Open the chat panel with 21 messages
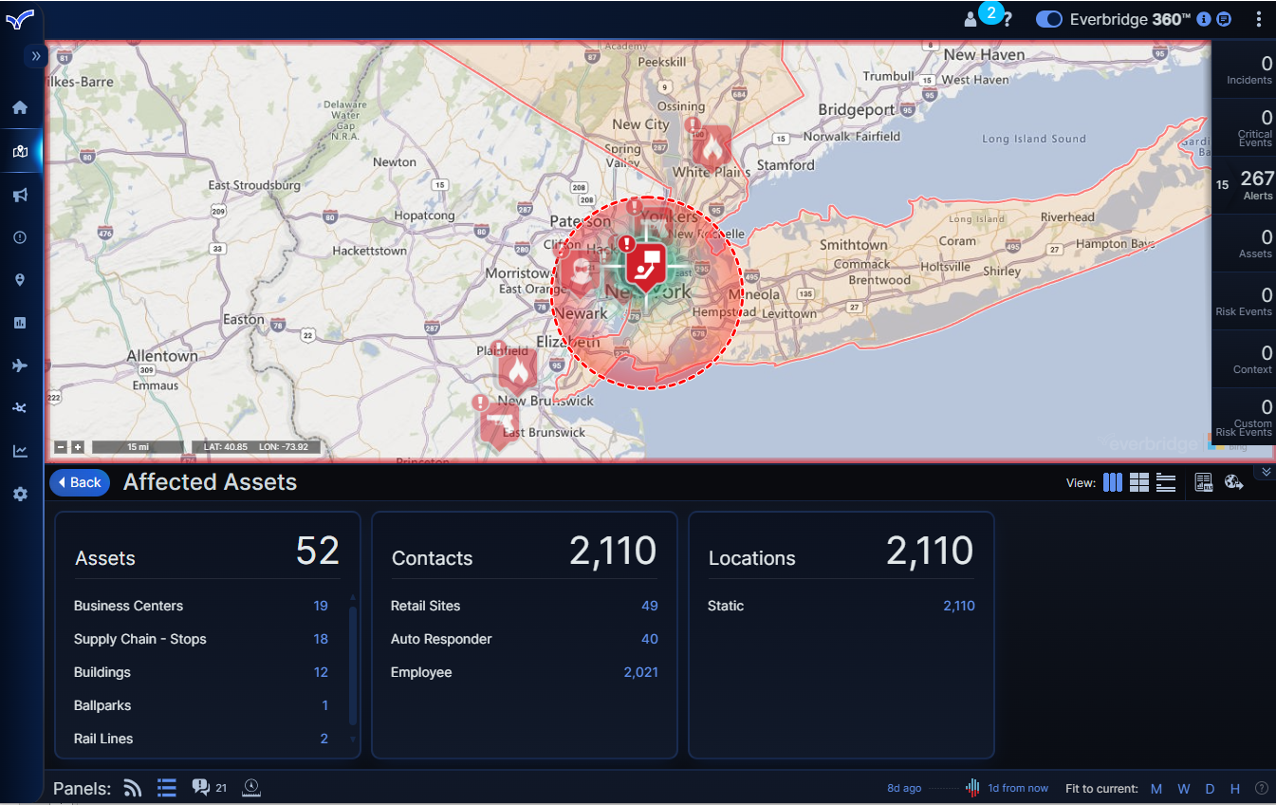The image size is (1276, 806). point(201,788)
